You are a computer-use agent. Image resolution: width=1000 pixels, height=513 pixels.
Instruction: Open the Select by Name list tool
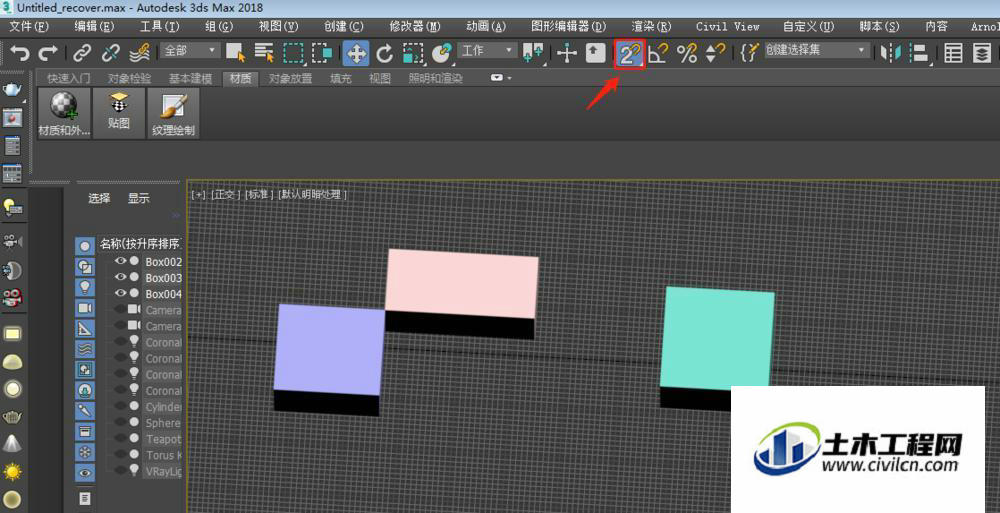(x=264, y=52)
